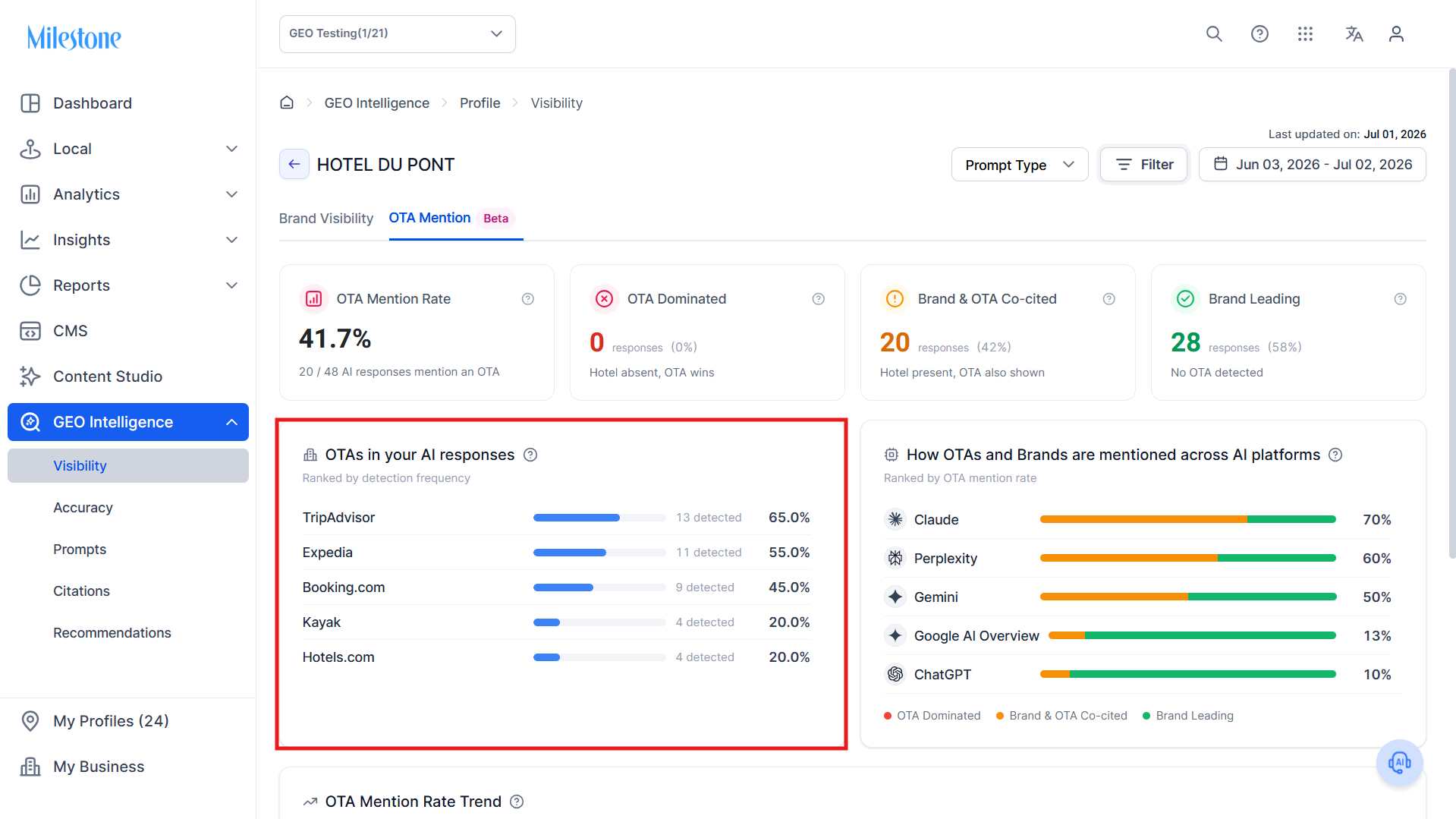1456x819 pixels.
Task: Click the Filter button
Action: click(x=1143, y=165)
